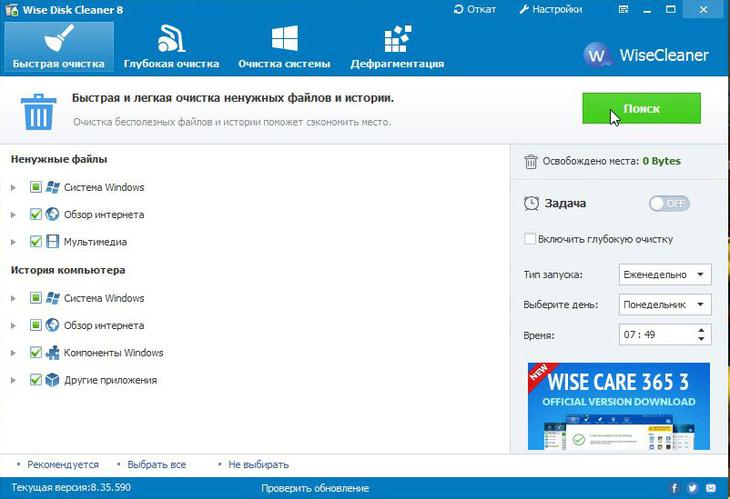Image resolution: width=730 pixels, height=499 pixels.
Task: Click the История компьютера heading
Action: tap(68, 270)
